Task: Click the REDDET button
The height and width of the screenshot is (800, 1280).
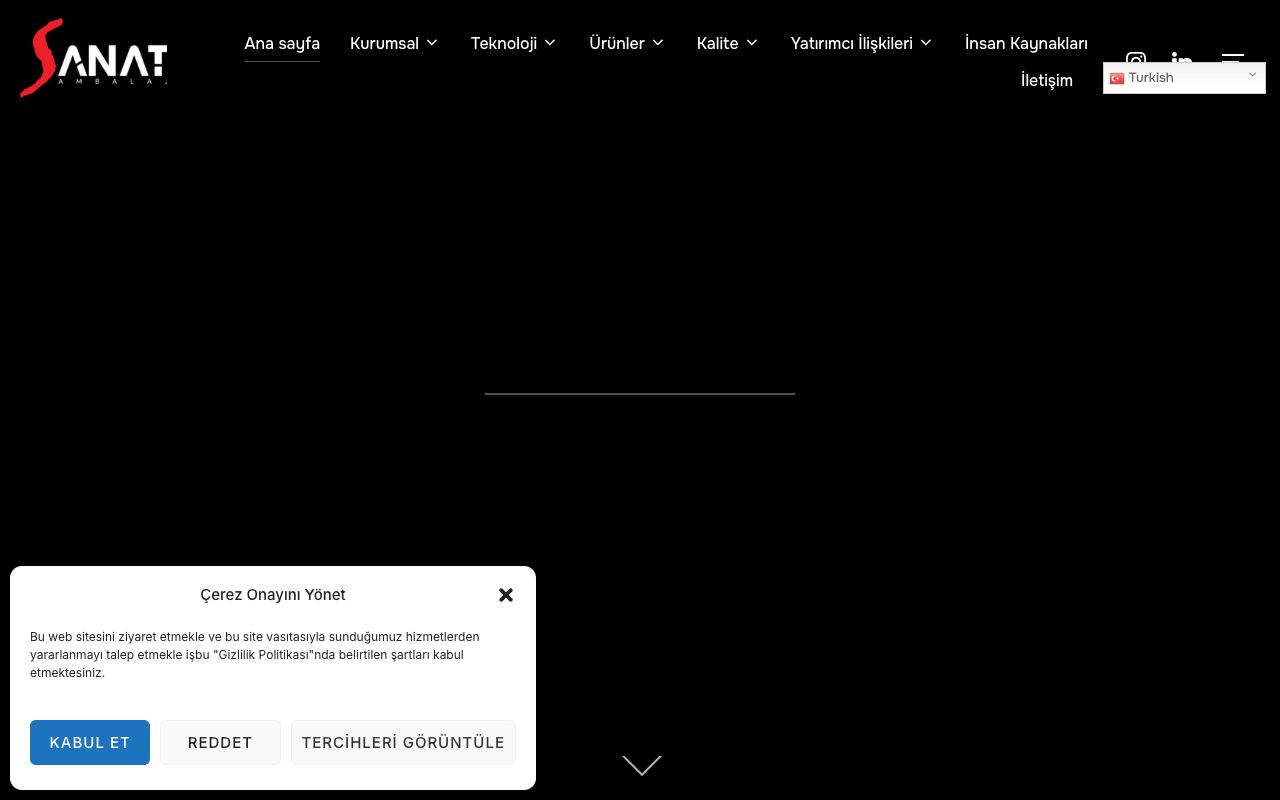Action: click(x=220, y=742)
